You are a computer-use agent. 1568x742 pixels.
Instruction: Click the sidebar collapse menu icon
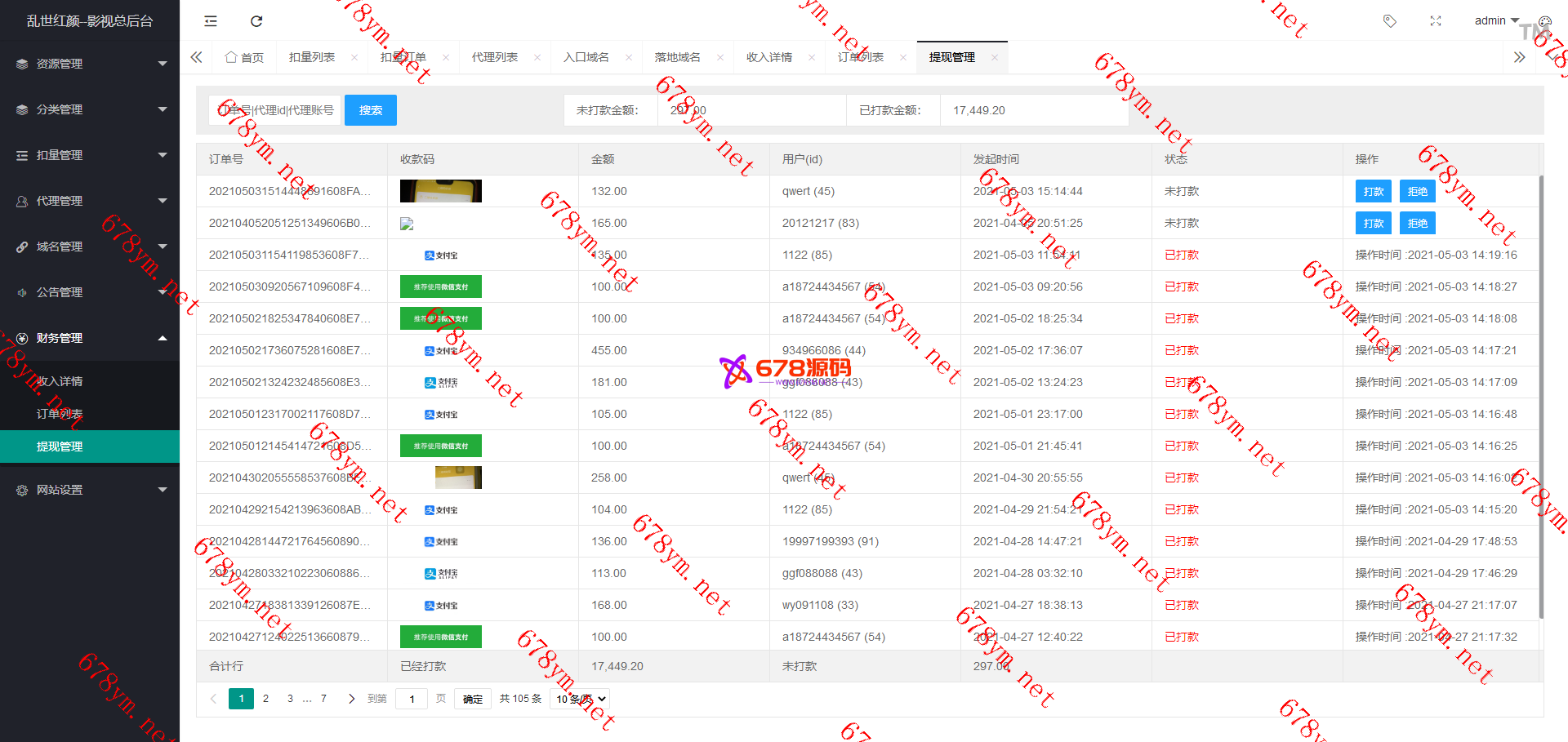211,21
